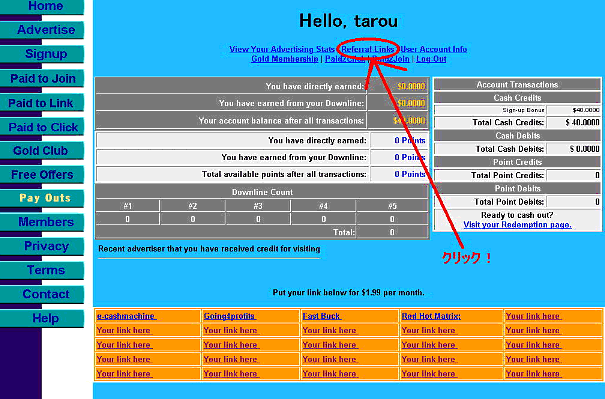Open the Gold Club section
Screen dimensions: 605x399
click(x=42, y=151)
